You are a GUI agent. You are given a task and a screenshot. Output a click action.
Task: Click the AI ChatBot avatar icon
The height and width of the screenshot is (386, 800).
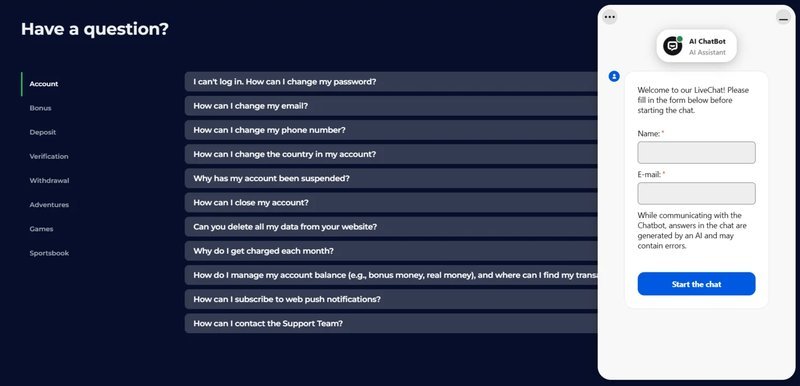pyautogui.click(x=672, y=45)
